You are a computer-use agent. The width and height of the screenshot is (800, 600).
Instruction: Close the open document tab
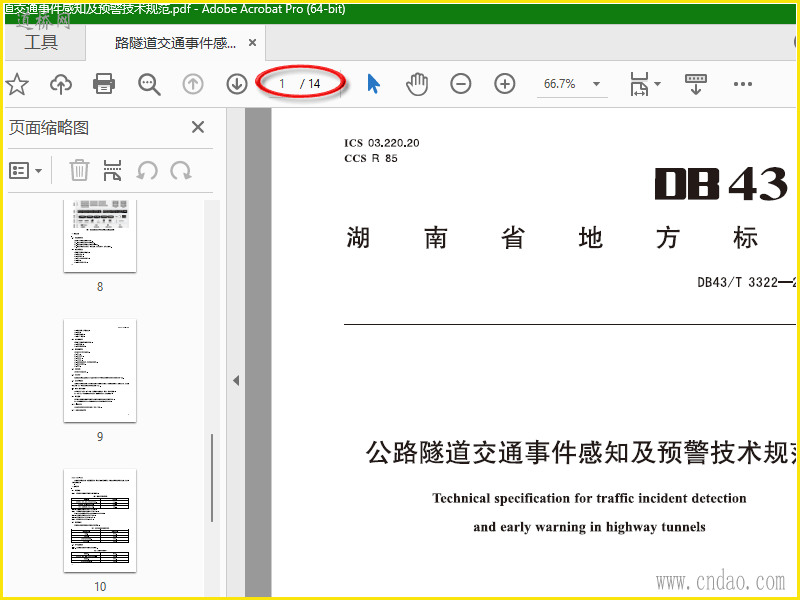coord(252,43)
